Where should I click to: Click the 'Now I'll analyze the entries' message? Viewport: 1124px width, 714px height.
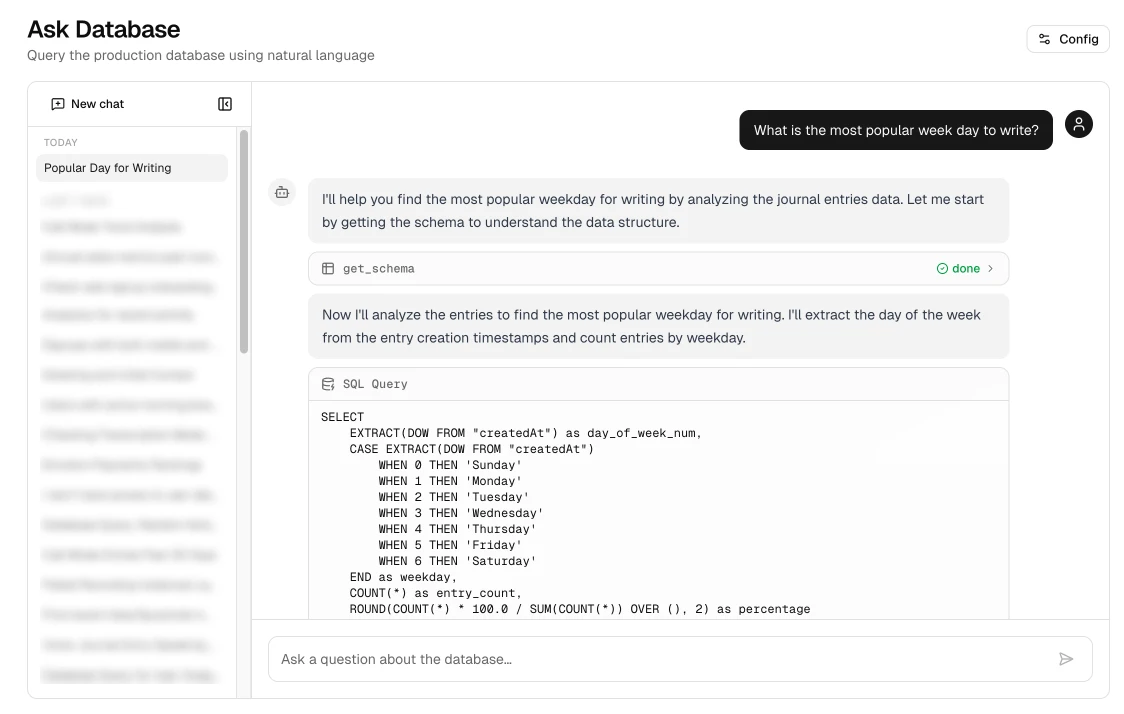coord(658,326)
